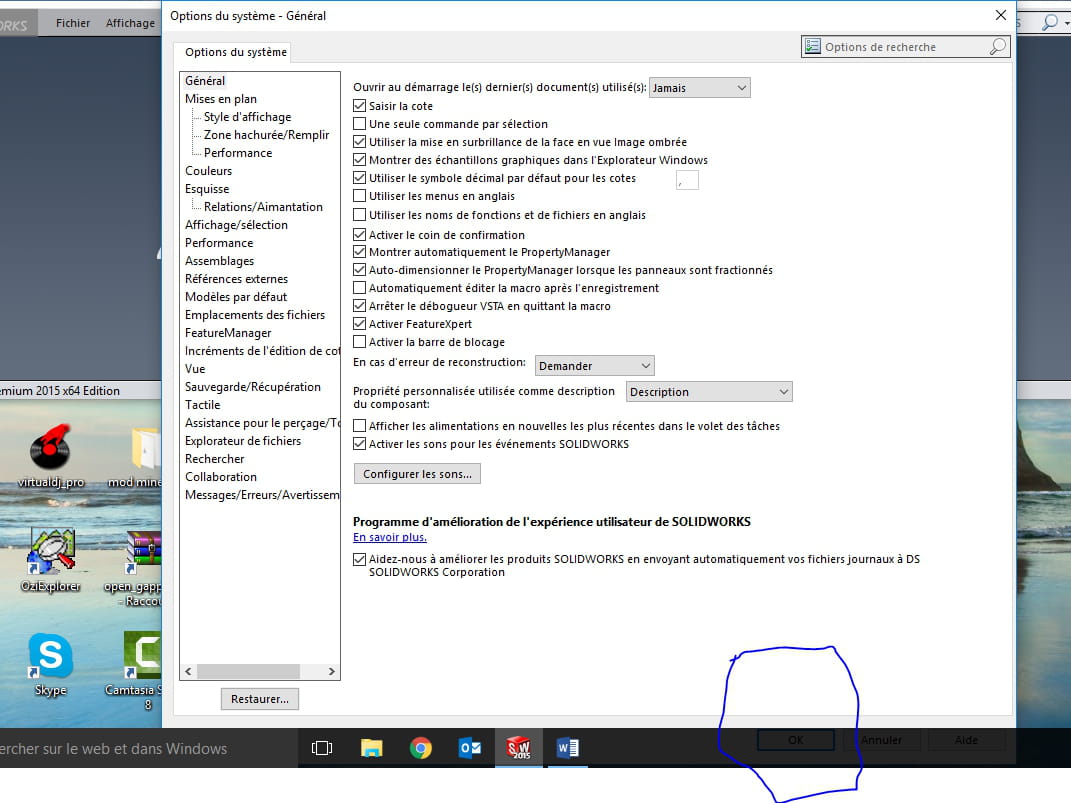Uncheck Utiliser la mise en surbrillance de la face

359,142
